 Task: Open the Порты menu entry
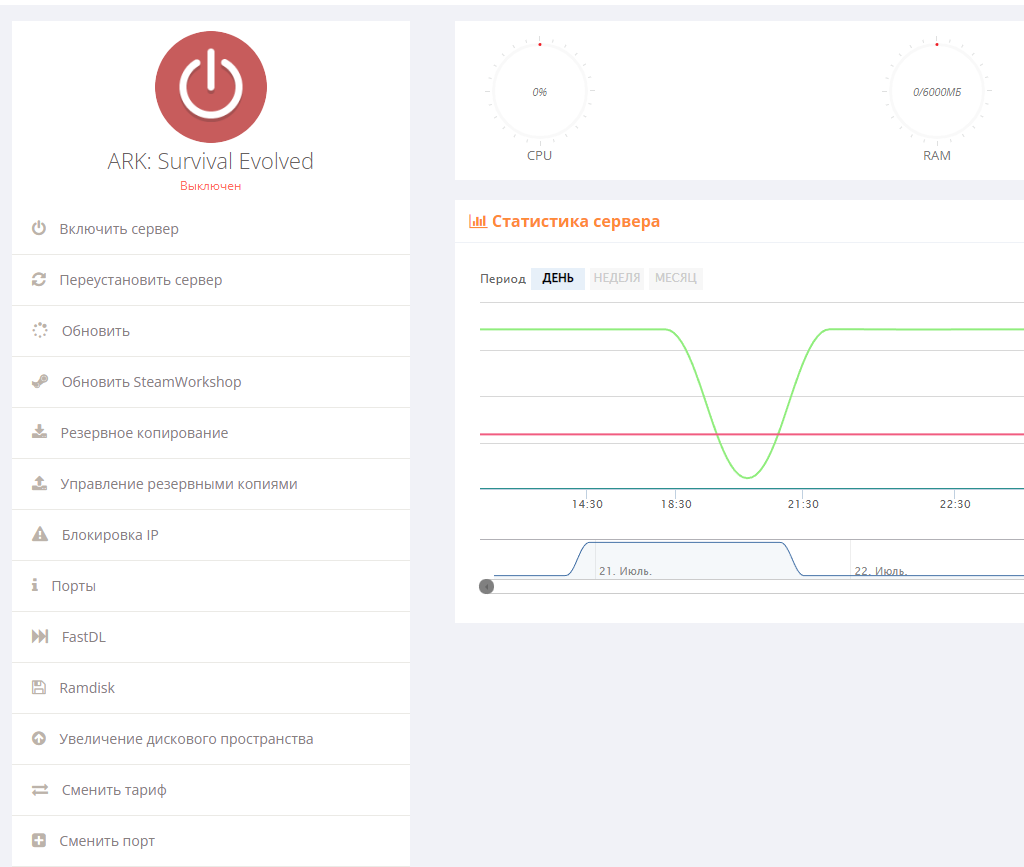[x=211, y=586]
